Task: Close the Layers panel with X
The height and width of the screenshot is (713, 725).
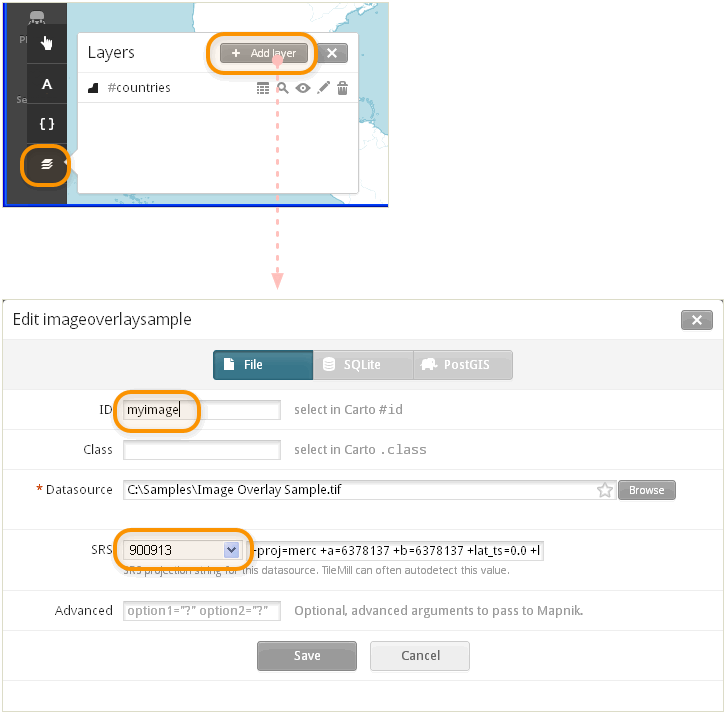Action: (332, 53)
